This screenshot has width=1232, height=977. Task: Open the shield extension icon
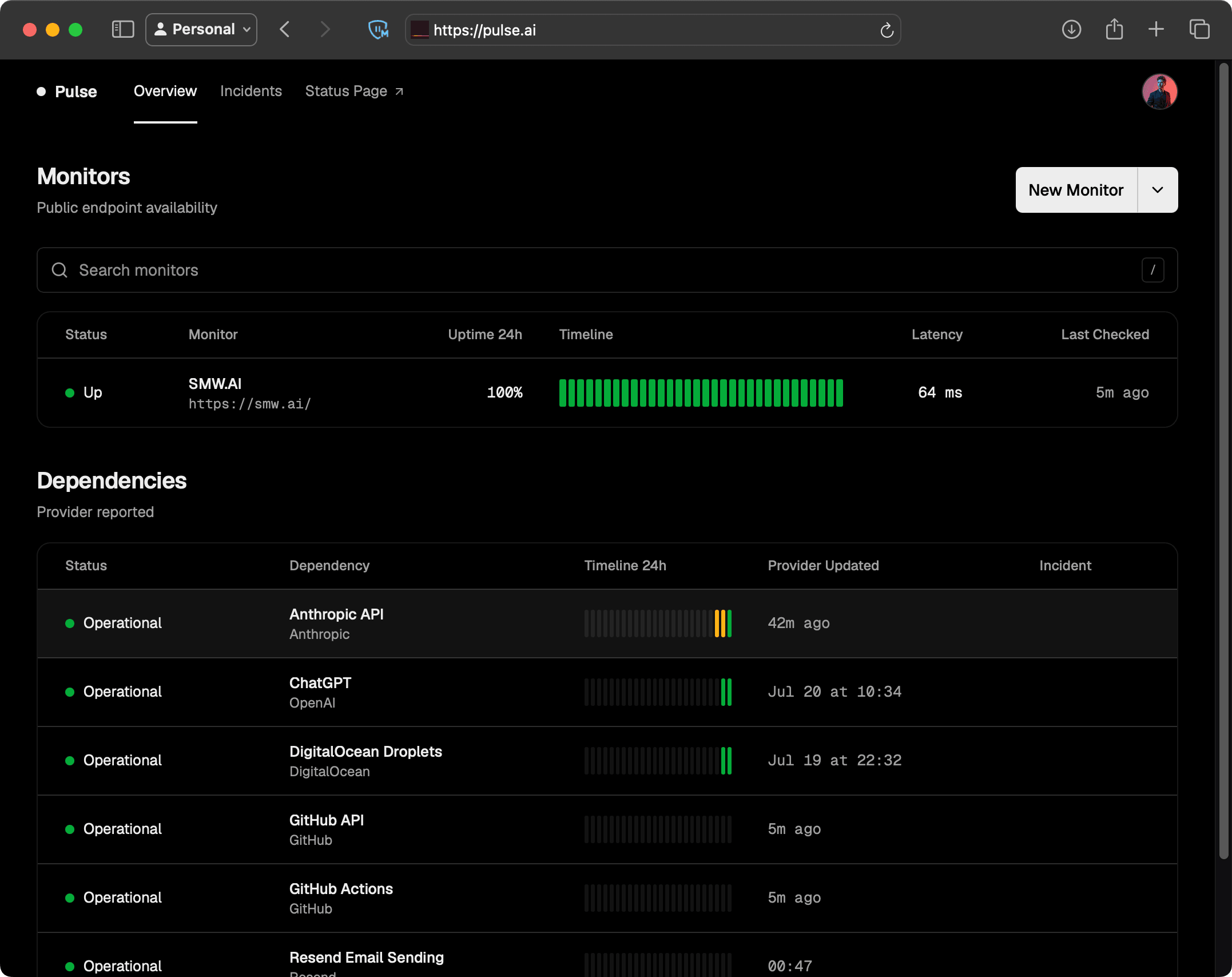coord(378,29)
